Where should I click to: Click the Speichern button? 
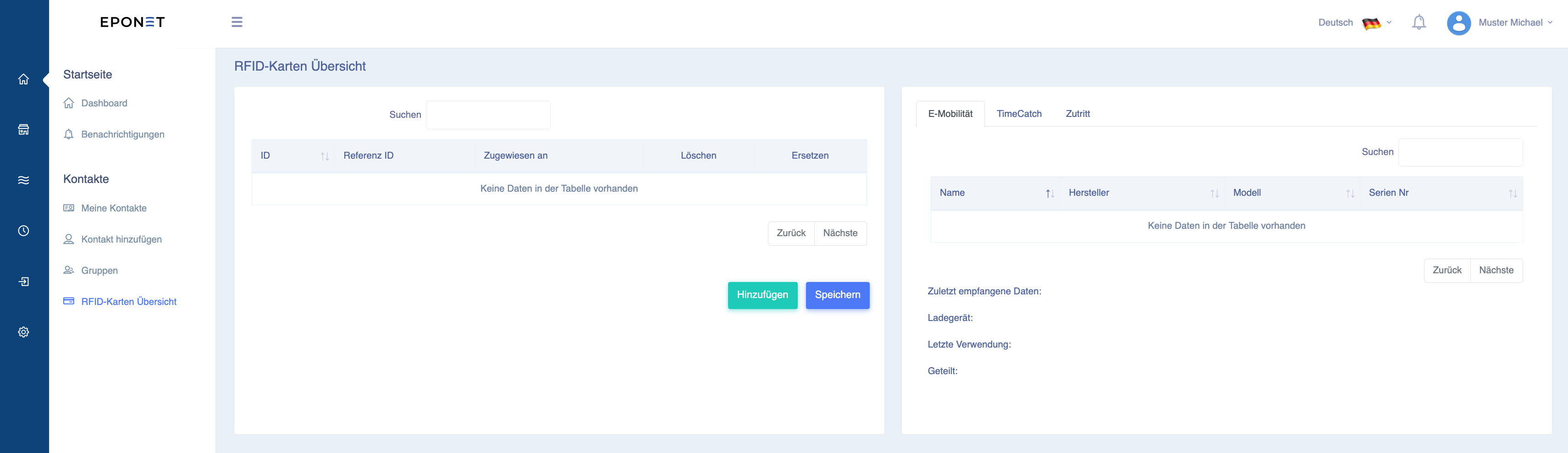click(837, 295)
